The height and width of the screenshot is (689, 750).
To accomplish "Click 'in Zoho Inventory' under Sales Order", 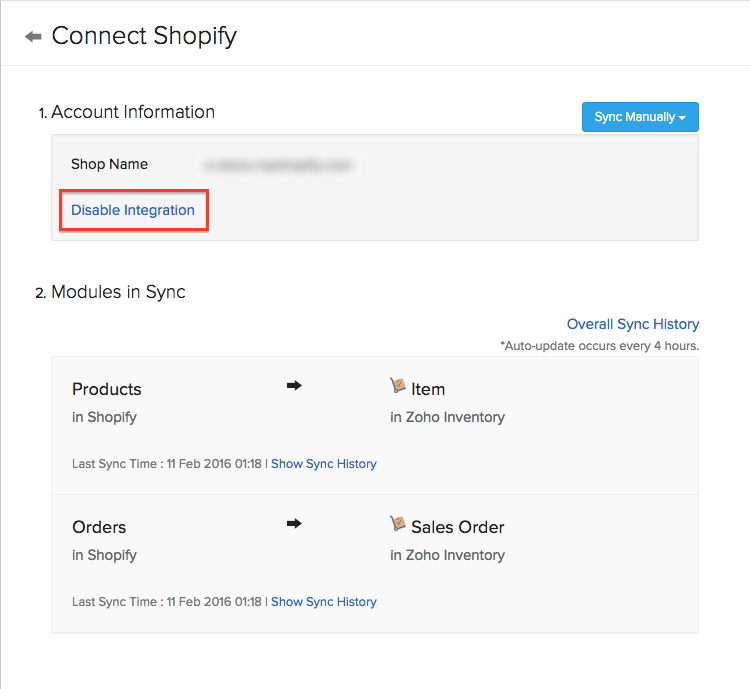I will [x=447, y=555].
